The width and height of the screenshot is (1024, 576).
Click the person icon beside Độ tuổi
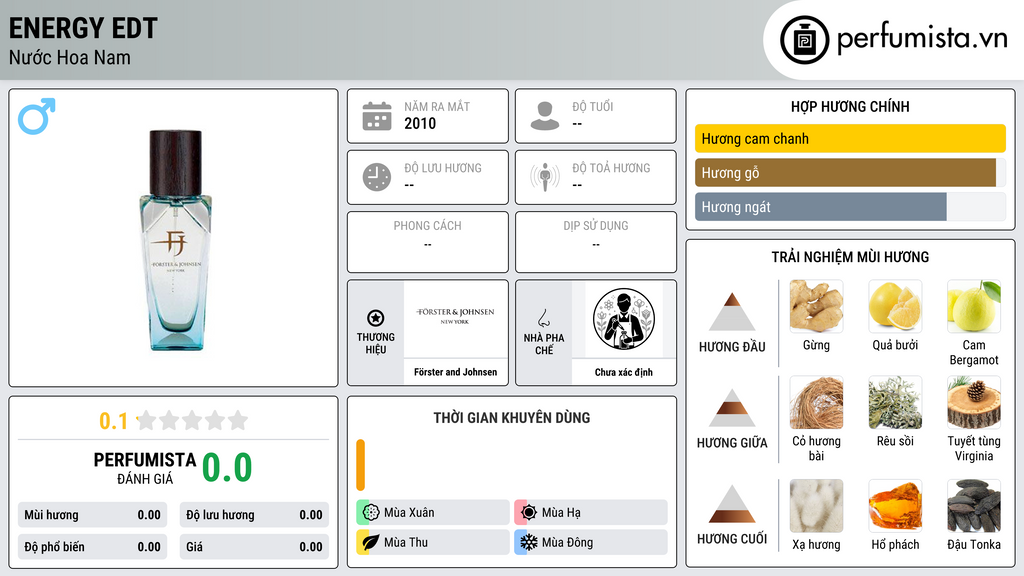(x=545, y=116)
